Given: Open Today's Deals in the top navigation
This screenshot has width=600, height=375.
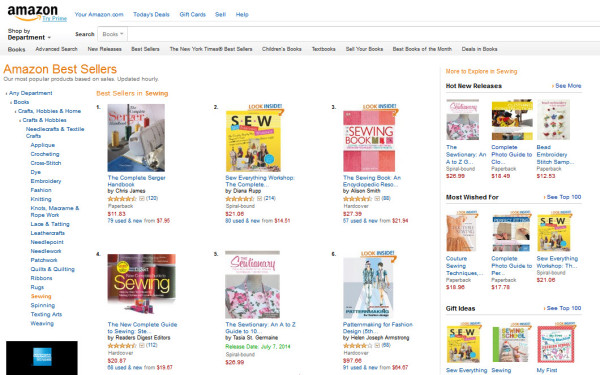Looking at the screenshot, I should (x=151, y=15).
